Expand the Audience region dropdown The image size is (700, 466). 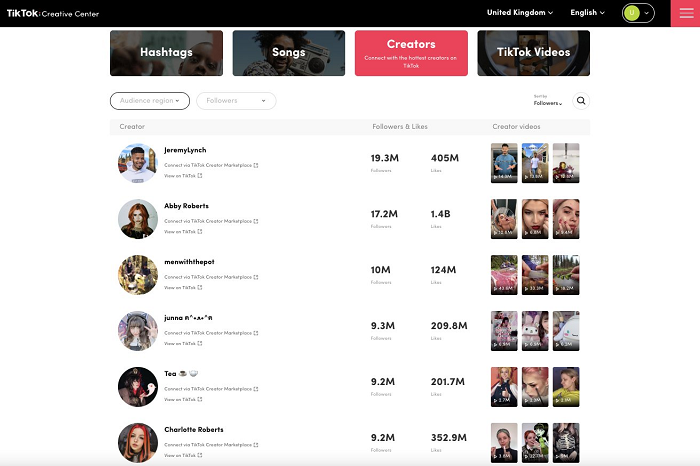[x=150, y=101]
